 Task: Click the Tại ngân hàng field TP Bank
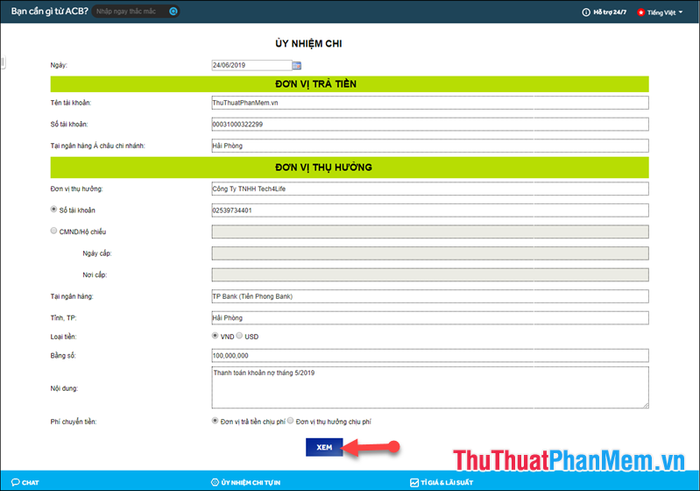click(430, 296)
